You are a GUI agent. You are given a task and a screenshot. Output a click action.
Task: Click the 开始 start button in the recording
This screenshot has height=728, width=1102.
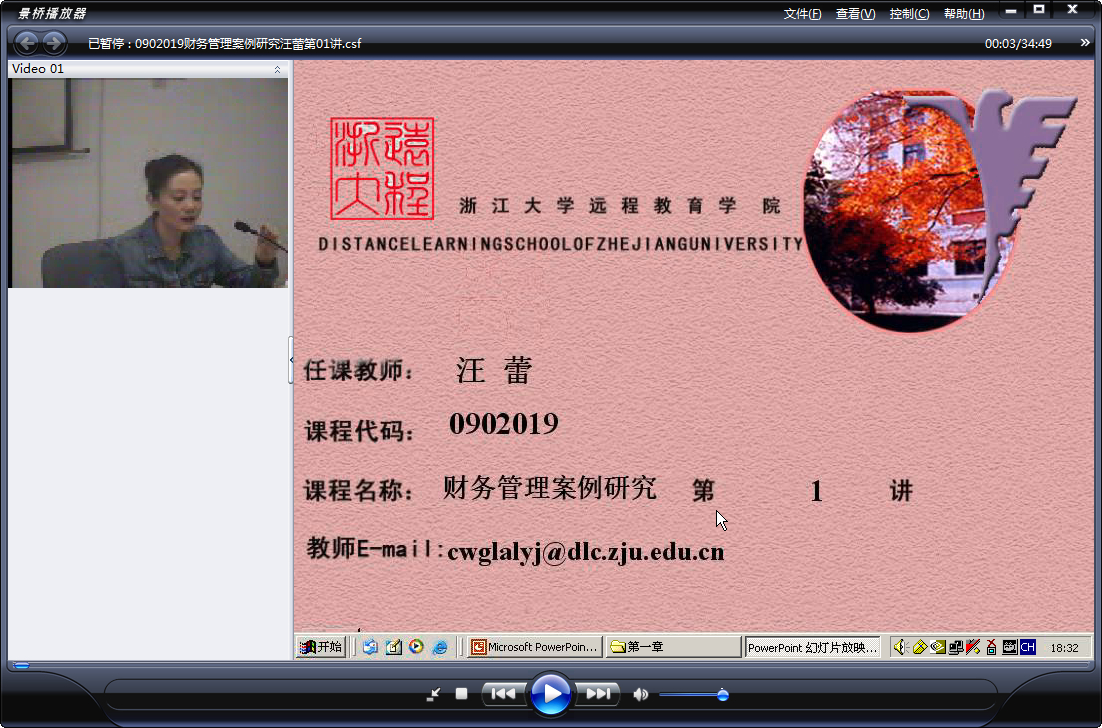(321, 646)
